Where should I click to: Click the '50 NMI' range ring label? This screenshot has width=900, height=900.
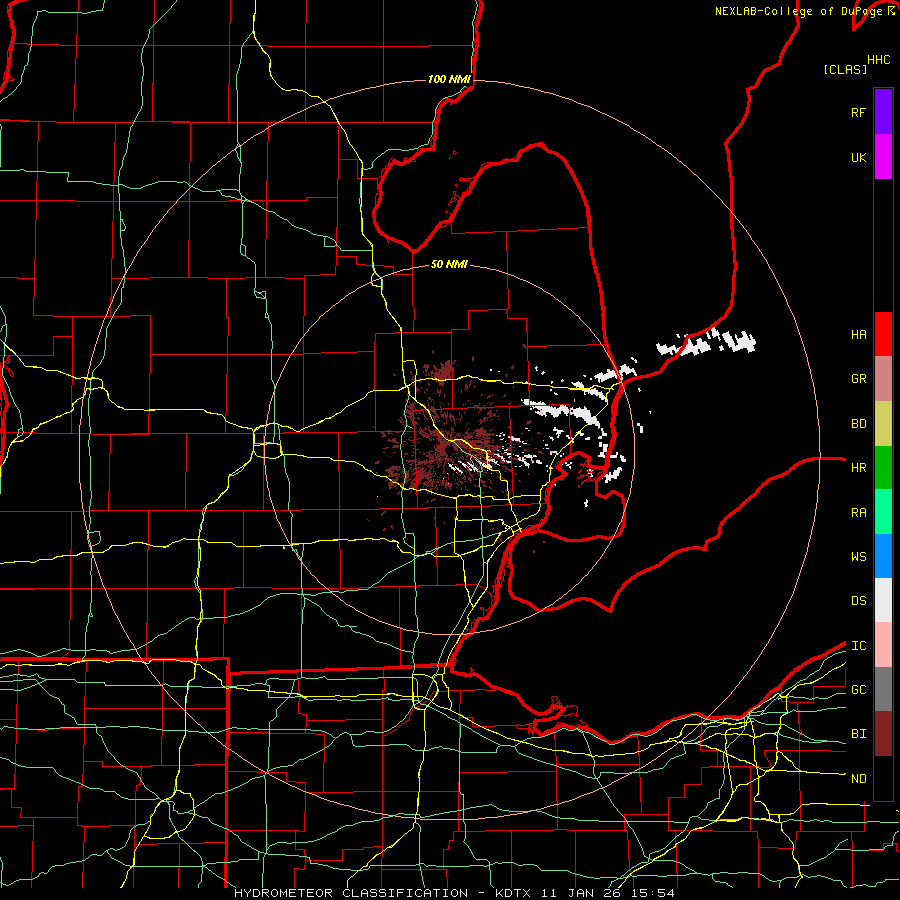pos(449,264)
